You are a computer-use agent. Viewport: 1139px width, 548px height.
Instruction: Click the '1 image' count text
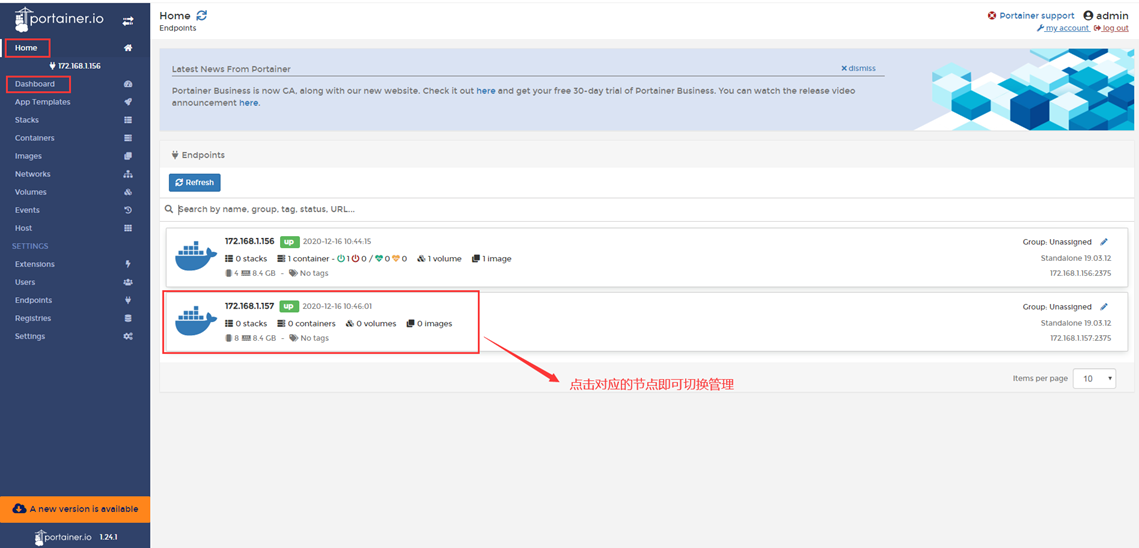497,259
